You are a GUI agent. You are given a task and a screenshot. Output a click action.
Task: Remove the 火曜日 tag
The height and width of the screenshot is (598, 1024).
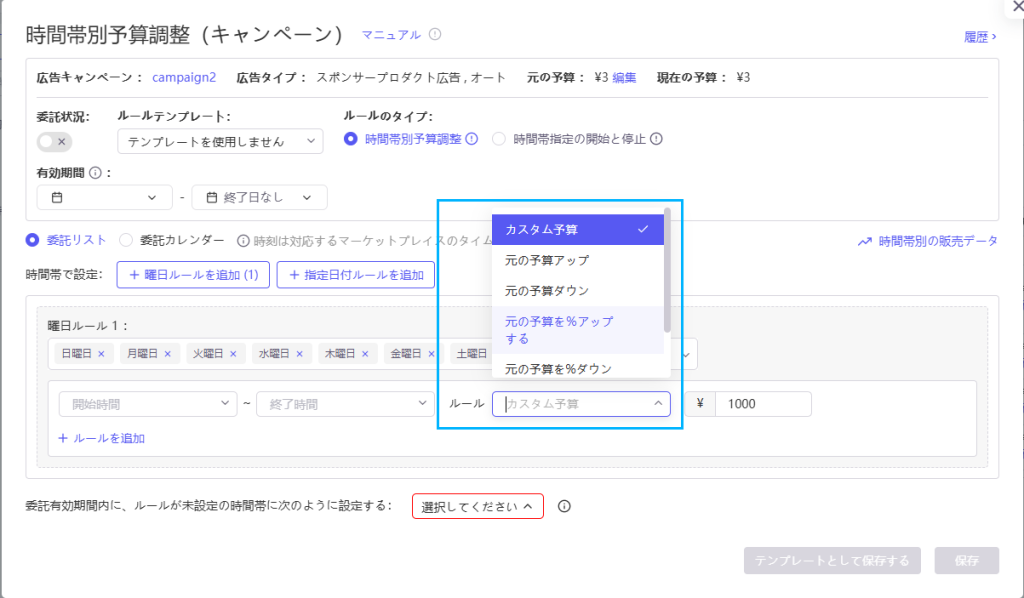[233, 354]
